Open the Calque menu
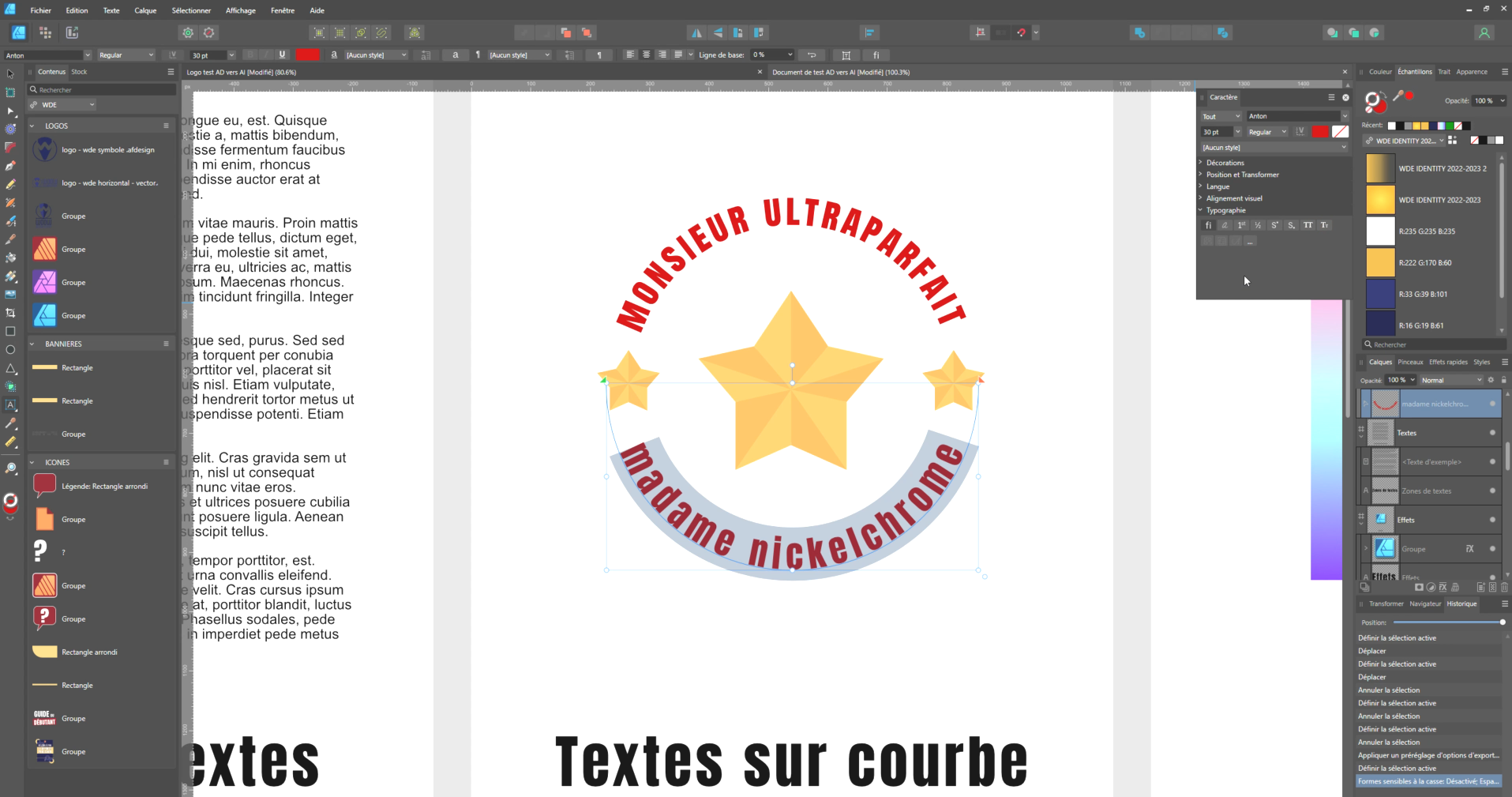Screen dimensions: 1512x797 (145, 10)
